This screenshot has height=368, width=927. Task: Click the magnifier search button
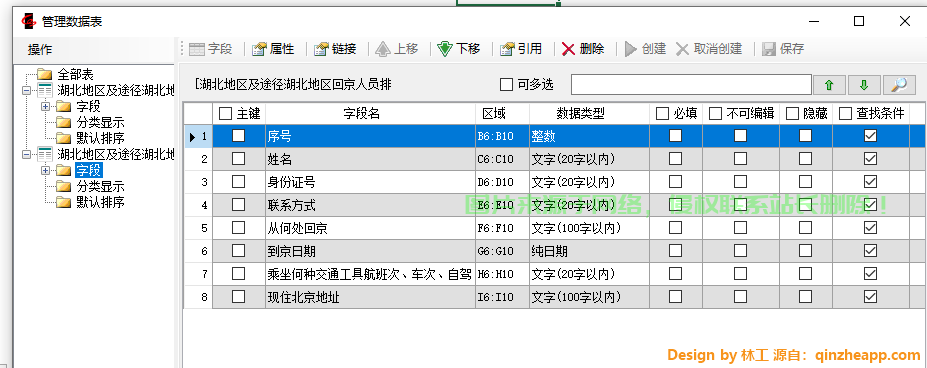[899, 85]
